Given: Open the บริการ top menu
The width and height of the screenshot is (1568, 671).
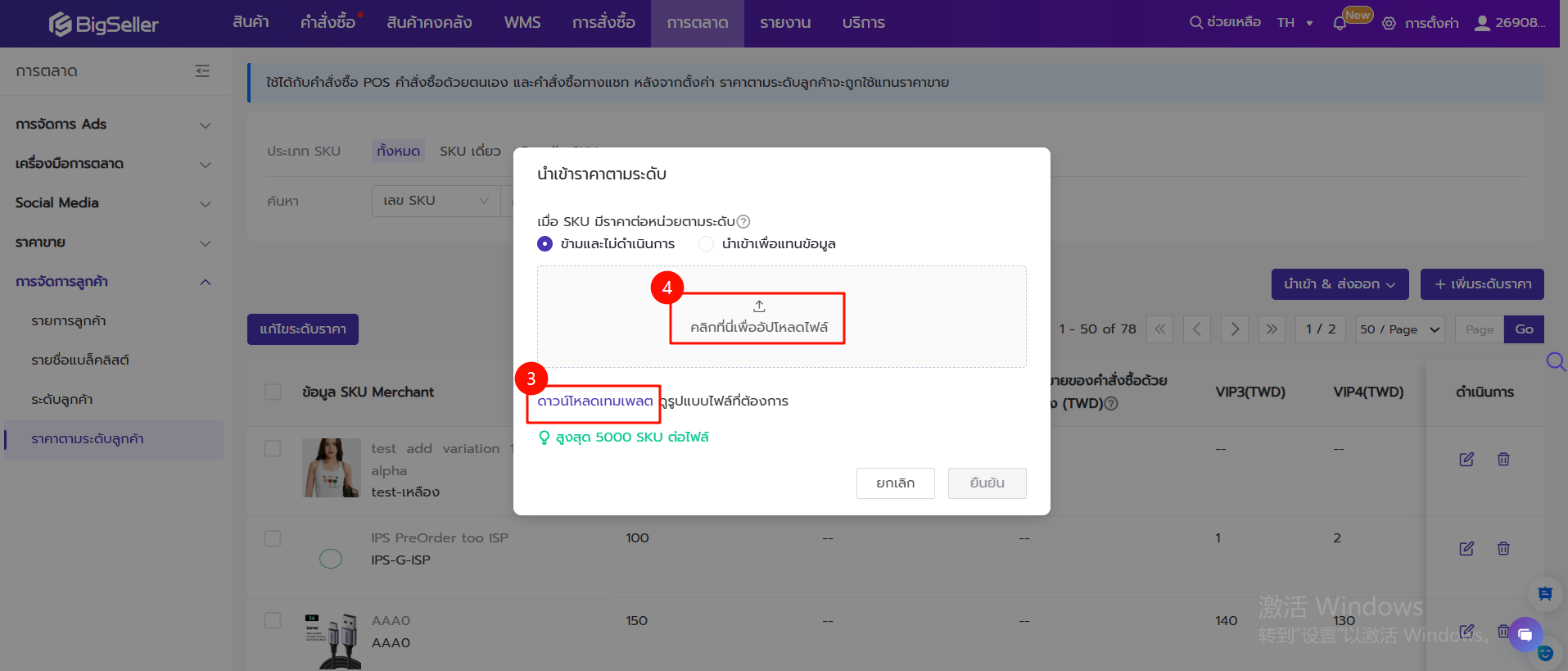Looking at the screenshot, I should (x=864, y=23).
